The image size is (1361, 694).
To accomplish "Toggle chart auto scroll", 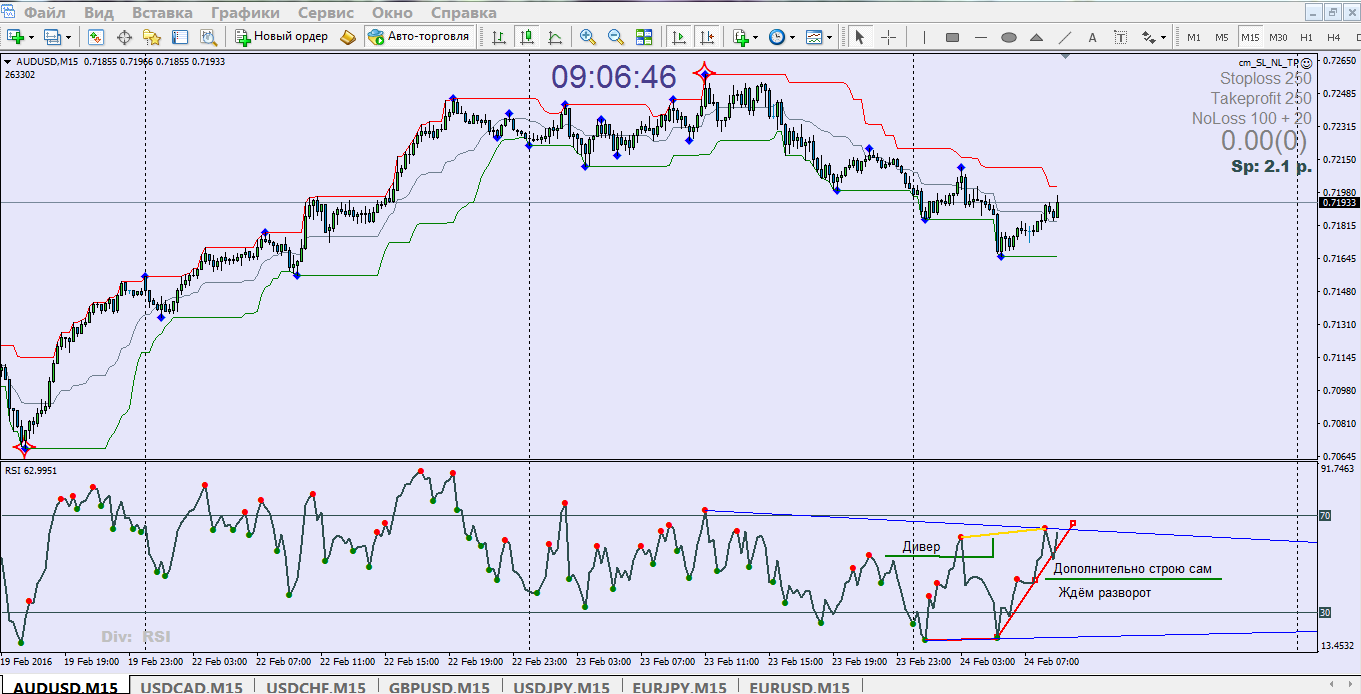I will [679, 37].
